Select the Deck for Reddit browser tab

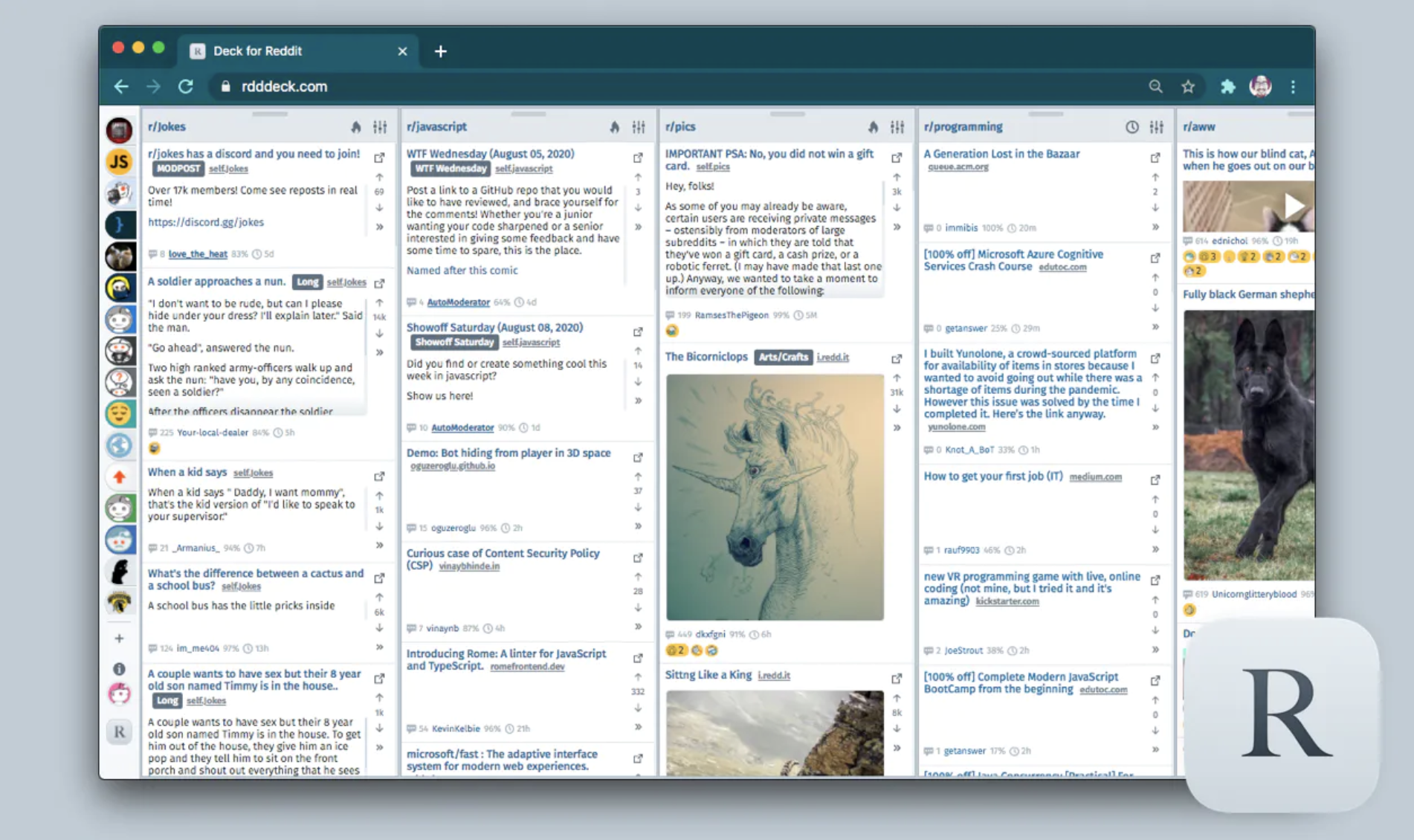point(297,51)
